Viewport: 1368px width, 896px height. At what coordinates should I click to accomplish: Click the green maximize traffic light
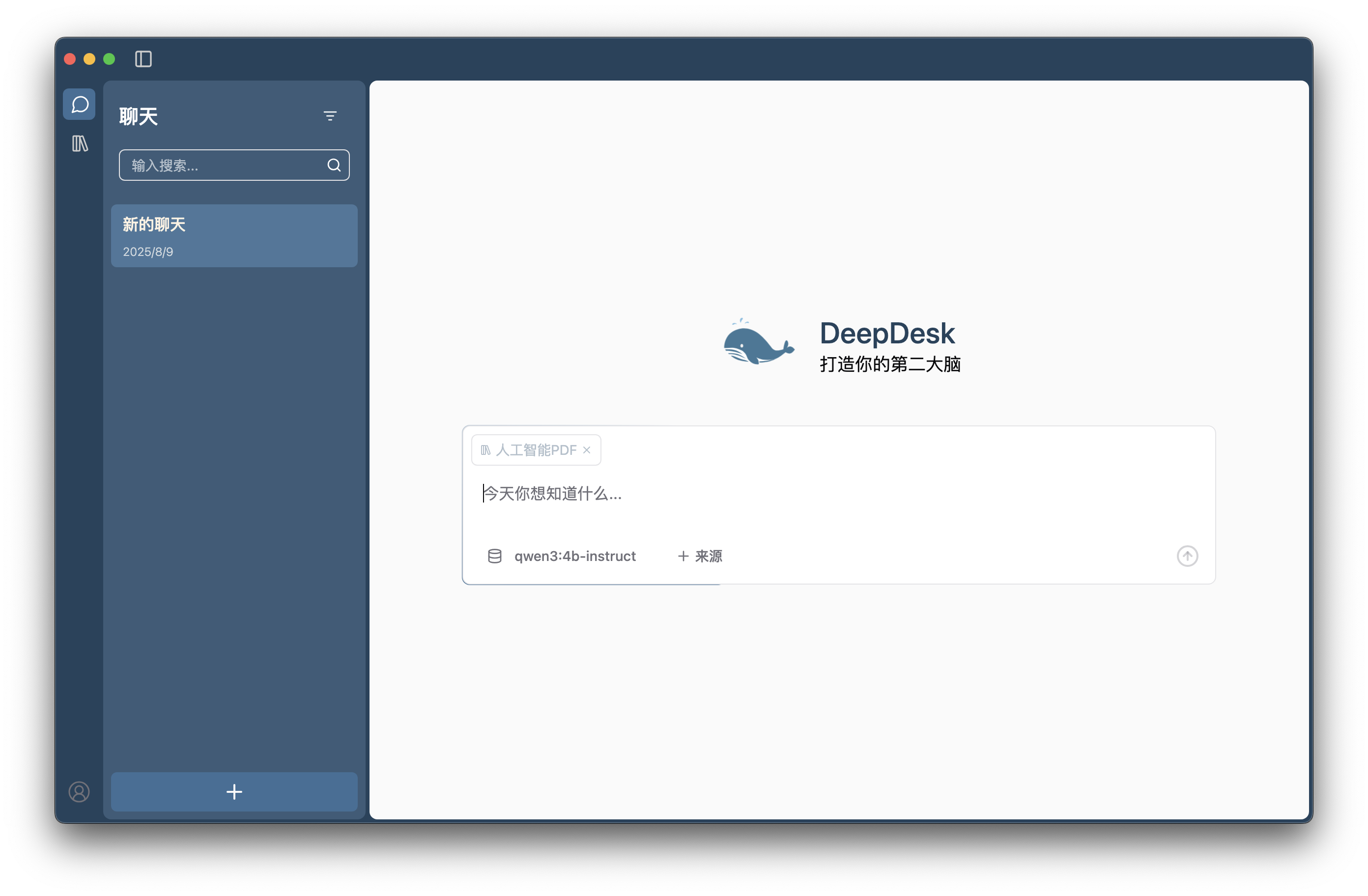(109, 59)
